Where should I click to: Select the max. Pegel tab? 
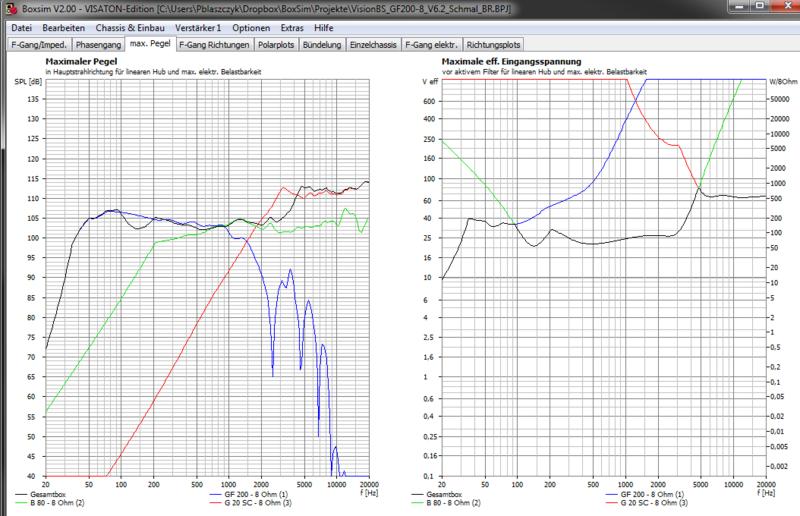[151, 45]
